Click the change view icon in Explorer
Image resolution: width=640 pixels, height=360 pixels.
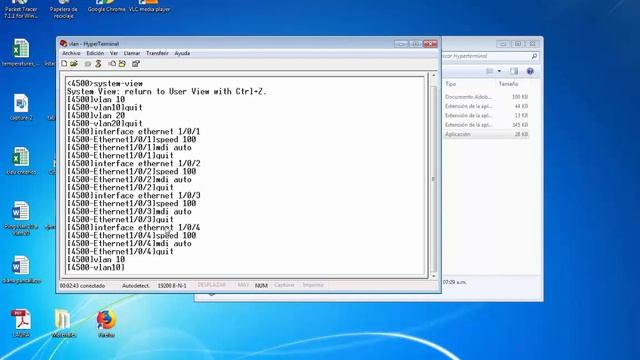click(489, 71)
